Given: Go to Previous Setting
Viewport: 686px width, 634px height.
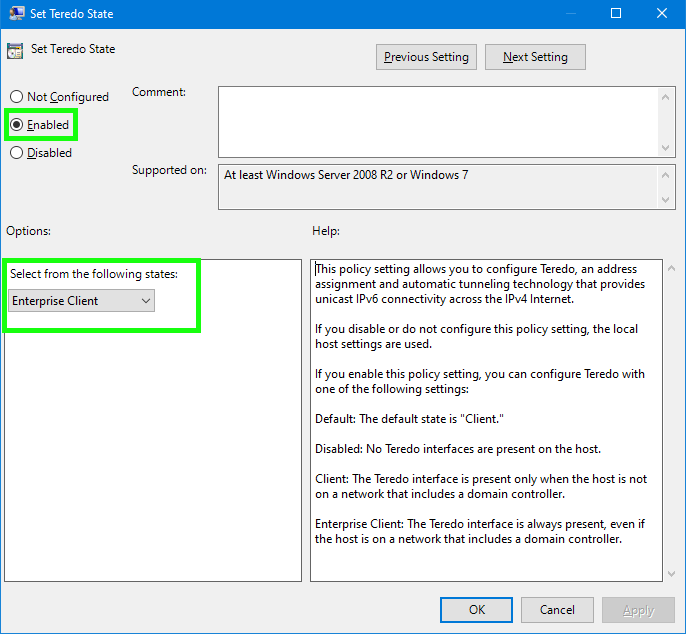Looking at the screenshot, I should tap(426, 57).
